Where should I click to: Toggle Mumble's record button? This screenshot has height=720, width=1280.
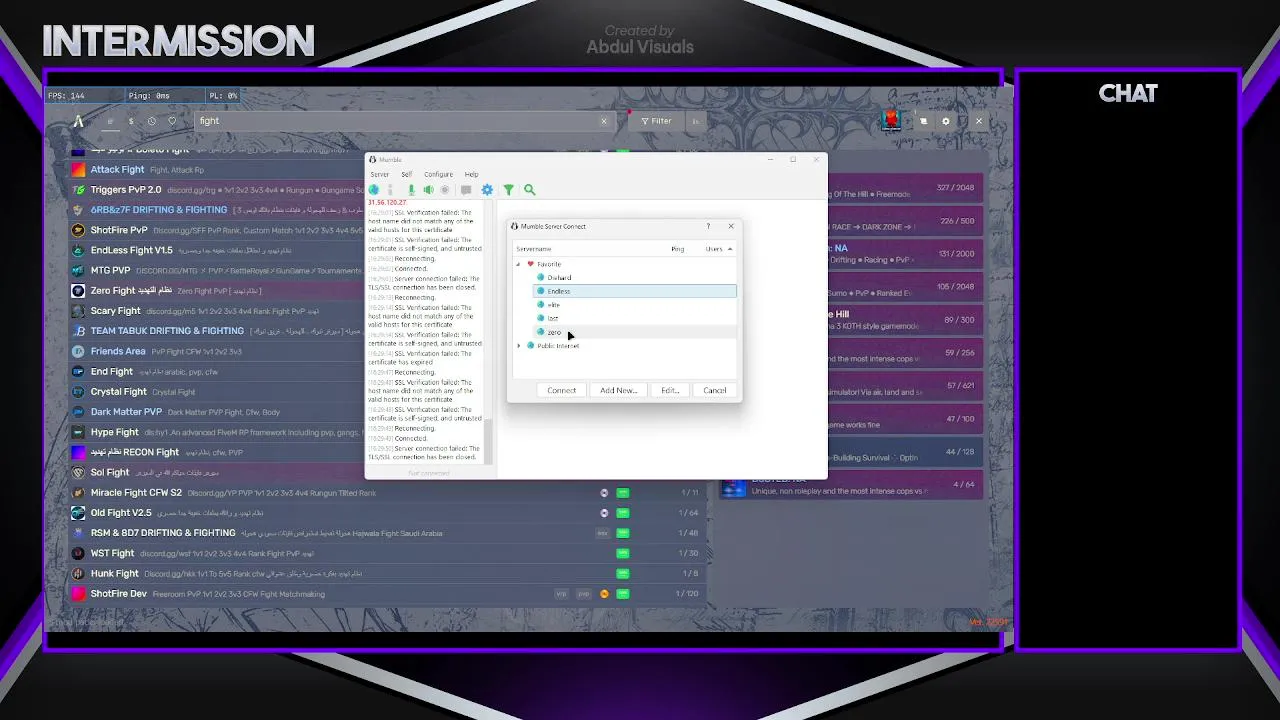coord(445,190)
